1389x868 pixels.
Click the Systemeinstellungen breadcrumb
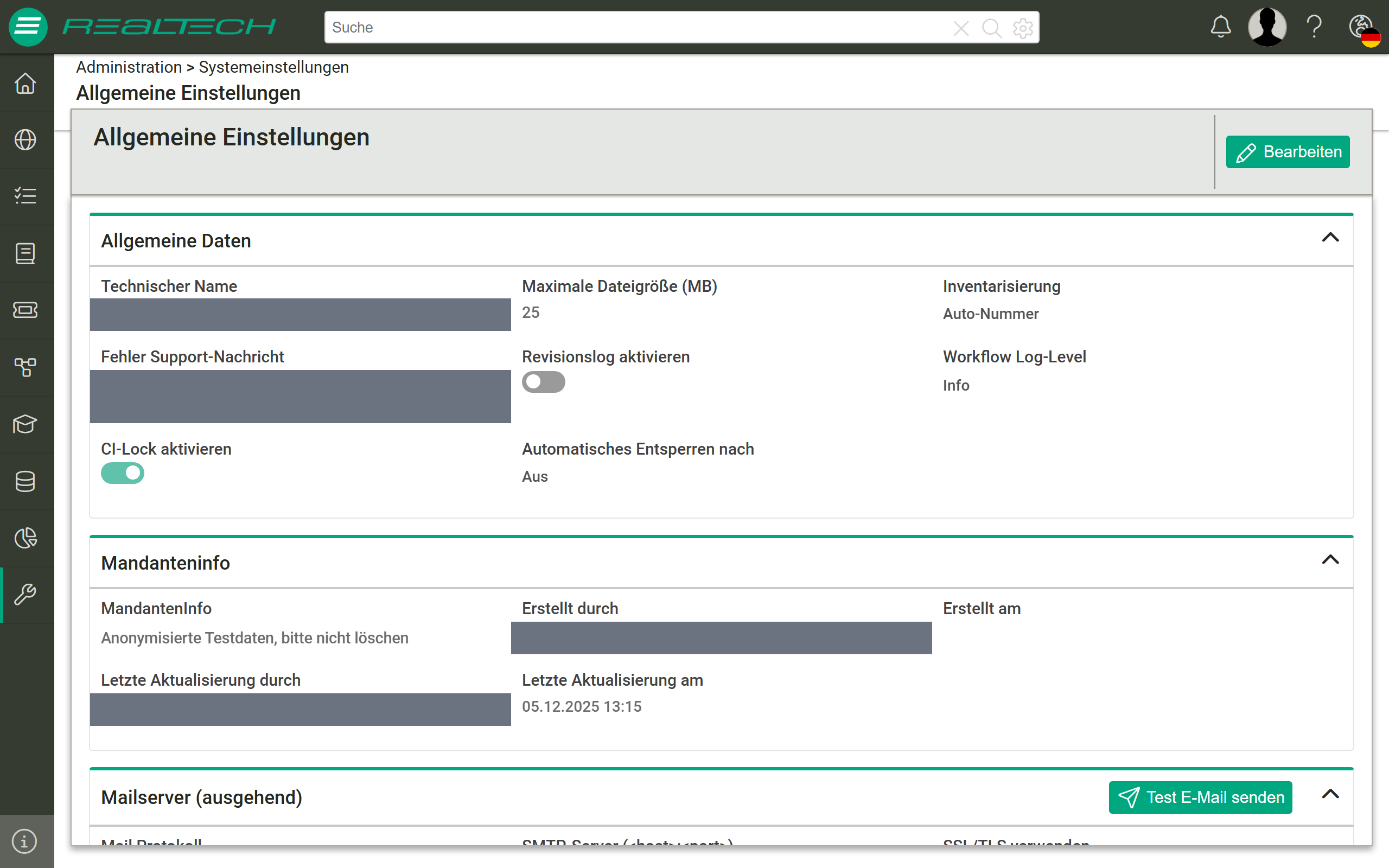tap(274, 67)
